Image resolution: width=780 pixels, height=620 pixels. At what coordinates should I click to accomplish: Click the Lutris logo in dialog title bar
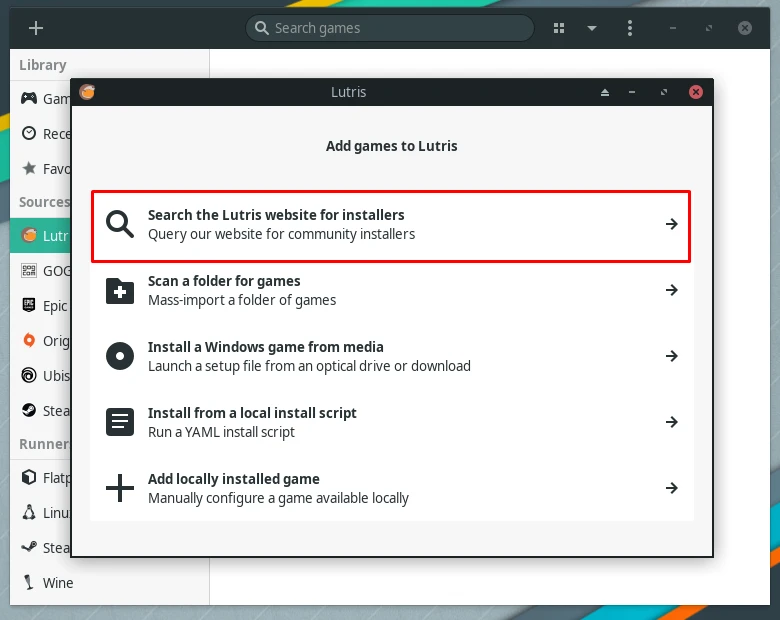coord(87,92)
